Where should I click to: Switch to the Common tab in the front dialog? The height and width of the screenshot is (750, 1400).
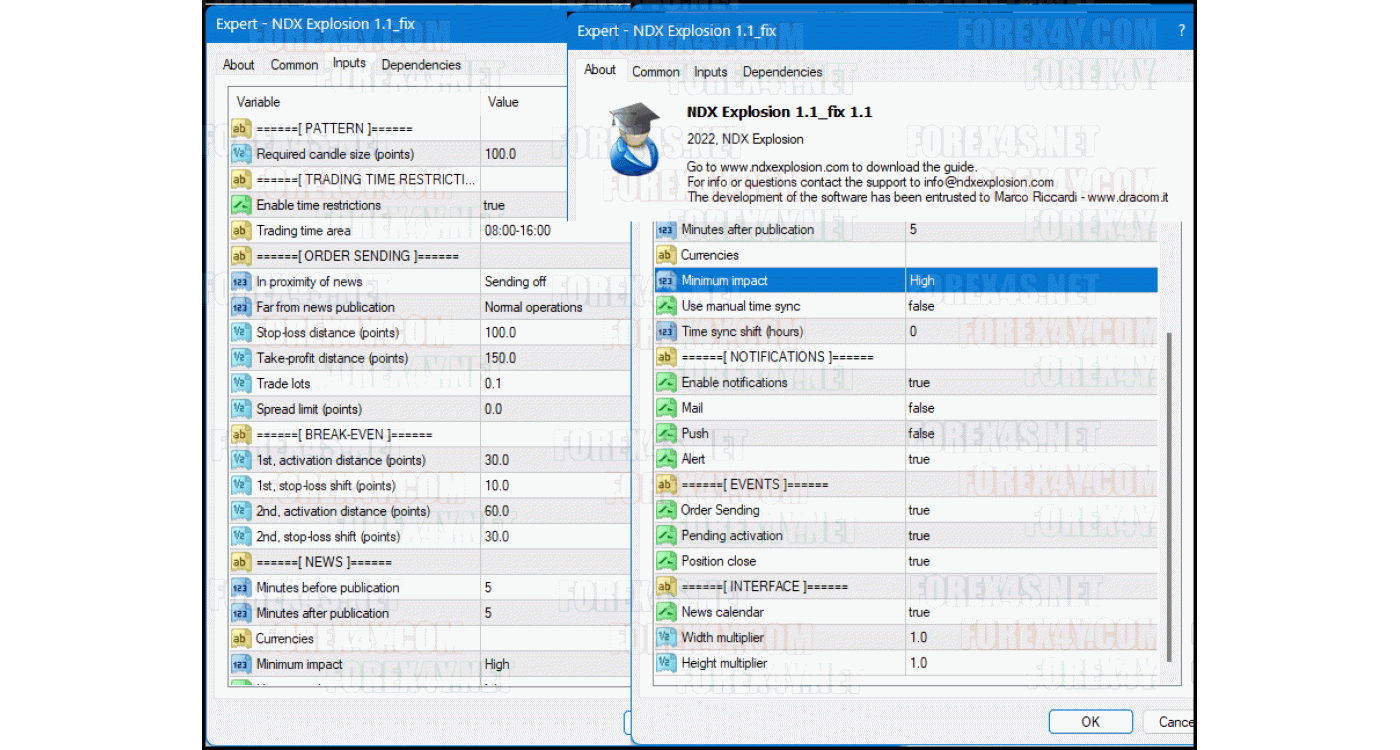(656, 72)
